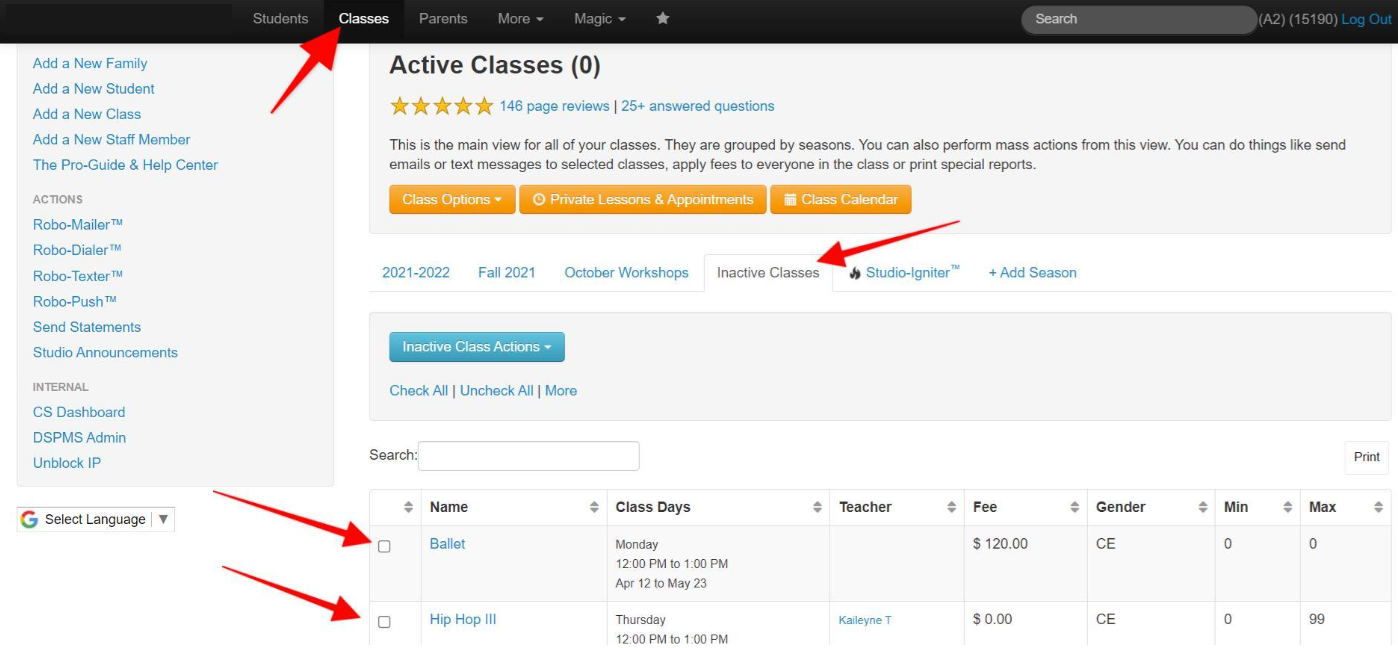Switch to the Fall 2021 tab
This screenshot has height=648, width=1398.
tap(506, 272)
